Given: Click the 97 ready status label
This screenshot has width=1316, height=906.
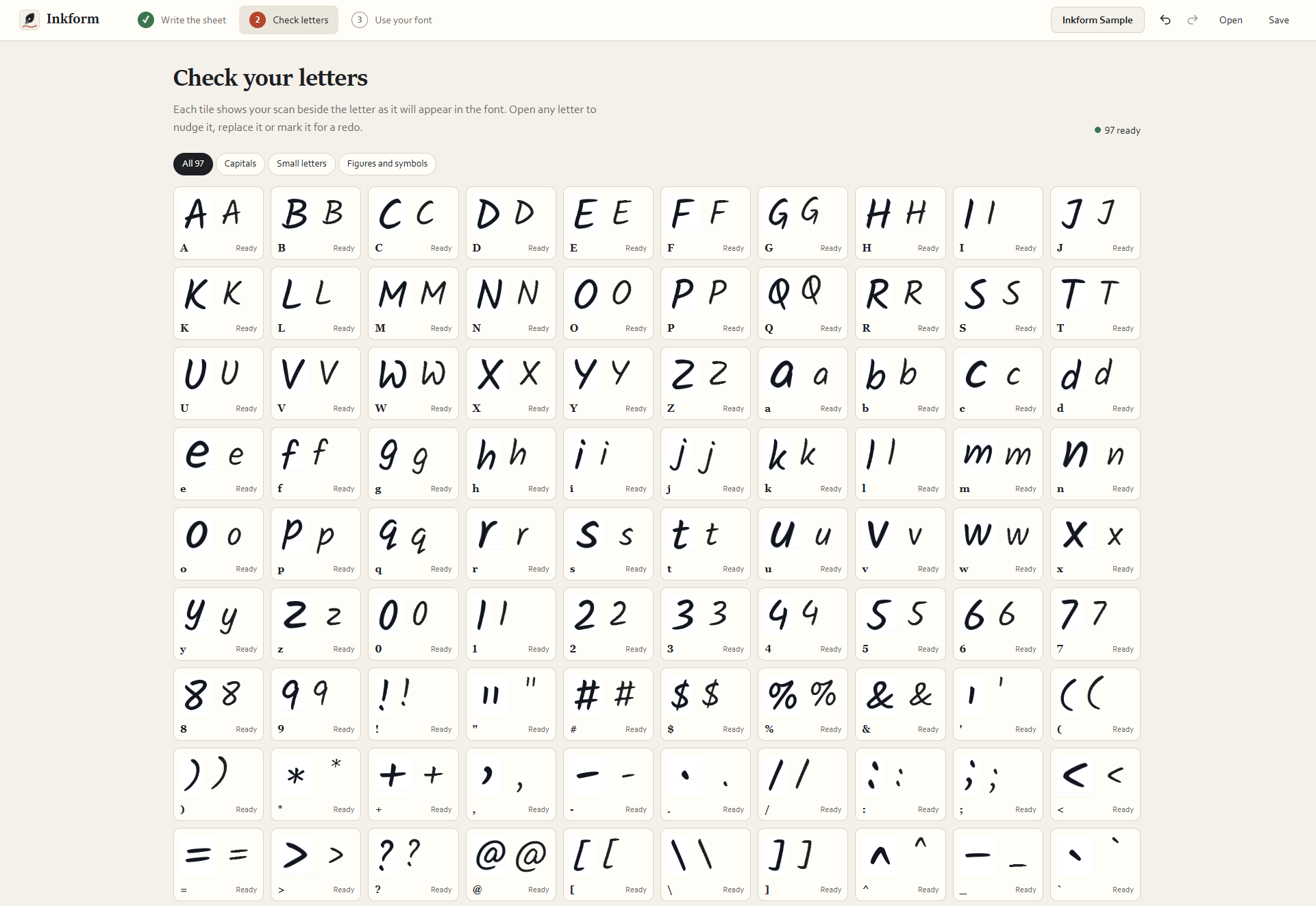Looking at the screenshot, I should (1117, 130).
